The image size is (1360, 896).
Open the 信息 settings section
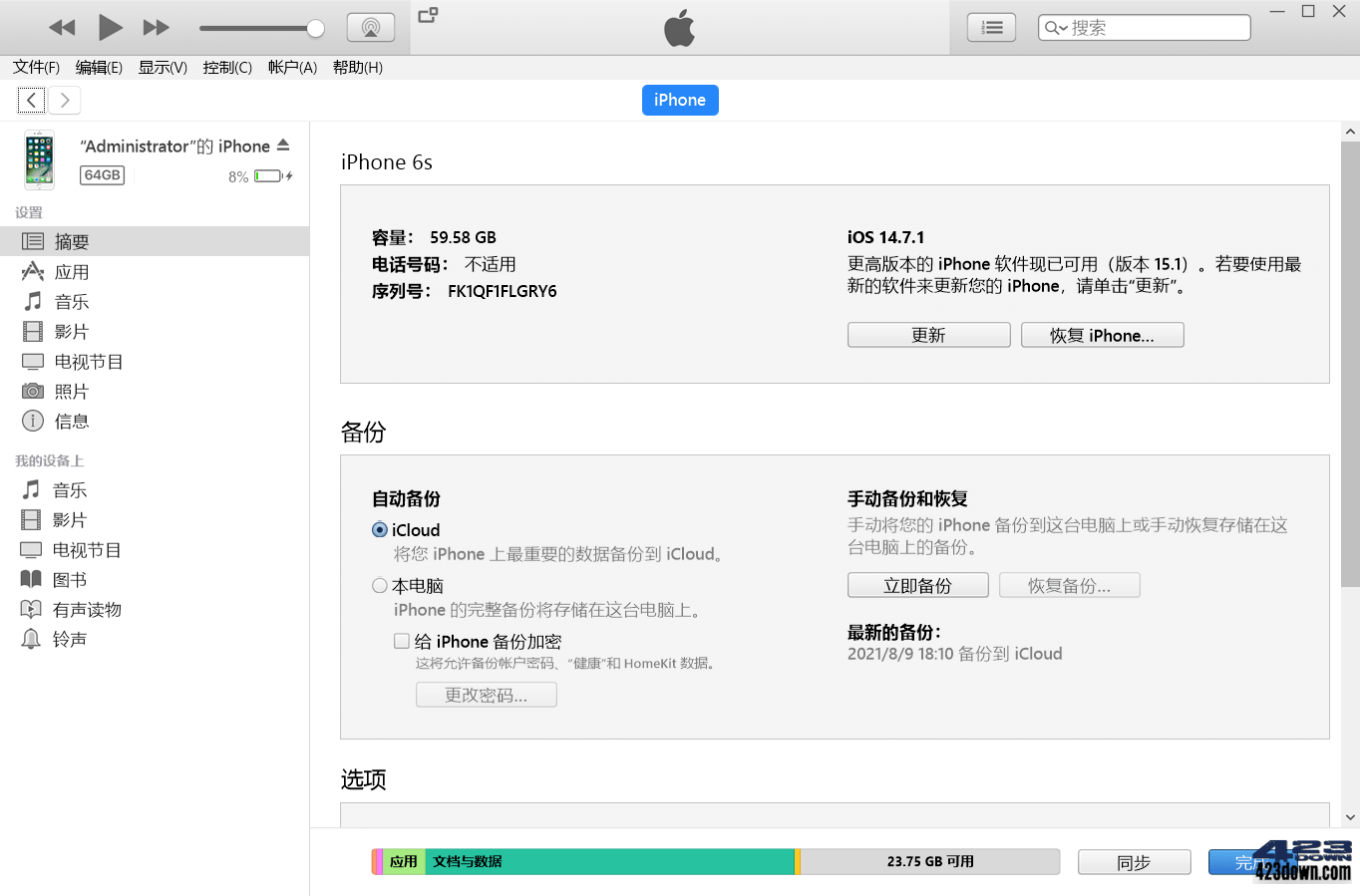coord(70,421)
